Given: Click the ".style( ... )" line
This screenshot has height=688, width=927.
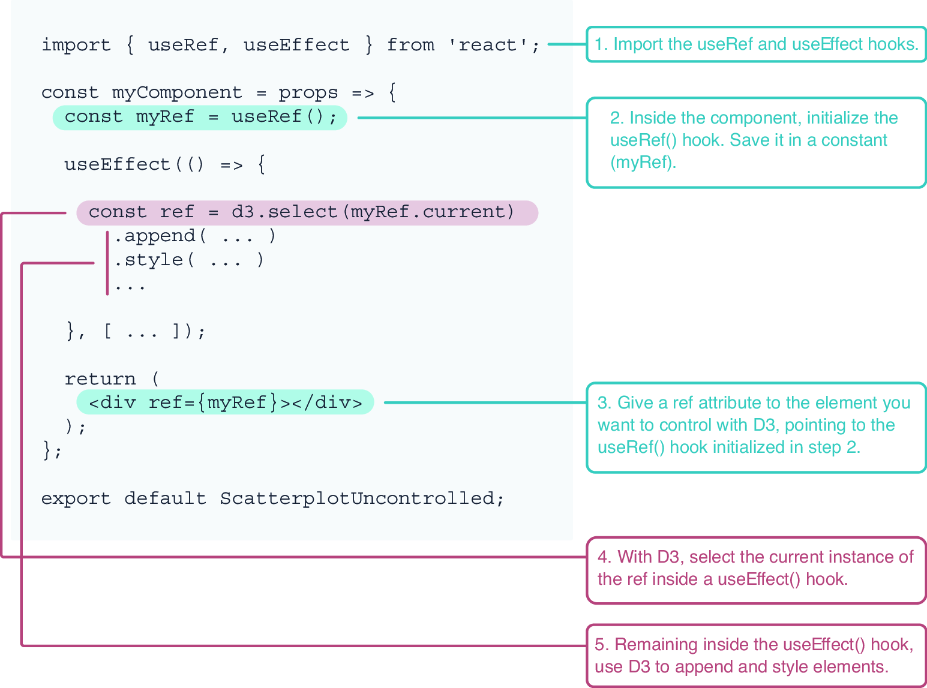Looking at the screenshot, I should (x=189, y=260).
